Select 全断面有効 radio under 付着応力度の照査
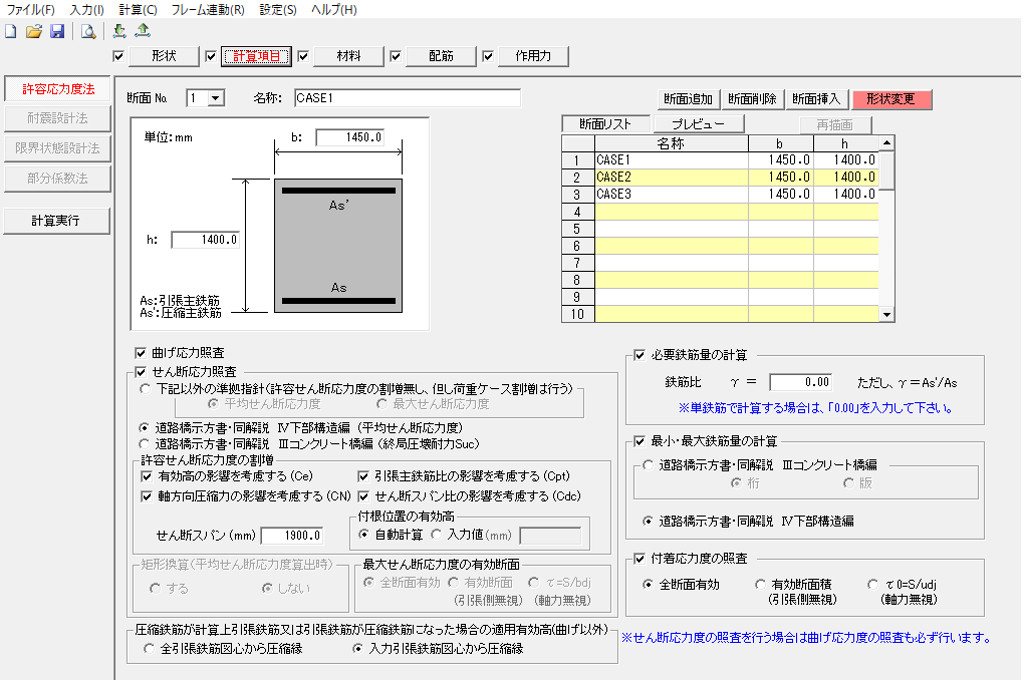The width and height of the screenshot is (1024, 682). (x=647, y=585)
